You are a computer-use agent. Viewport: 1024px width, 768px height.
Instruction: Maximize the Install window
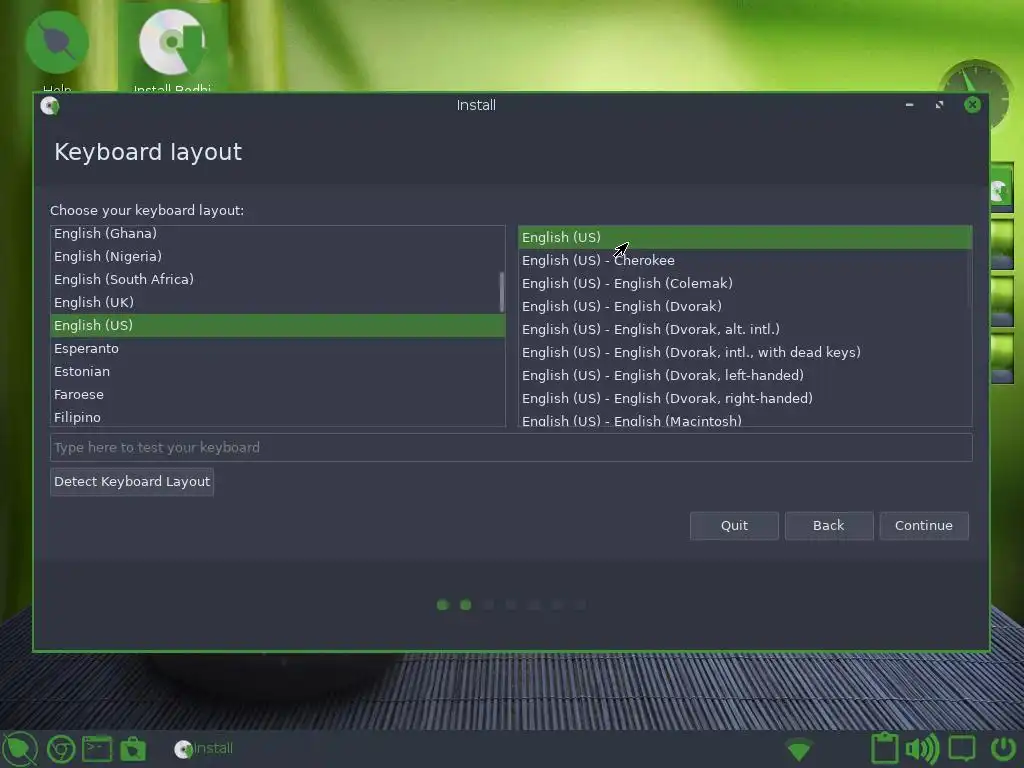pyautogui.click(x=940, y=104)
